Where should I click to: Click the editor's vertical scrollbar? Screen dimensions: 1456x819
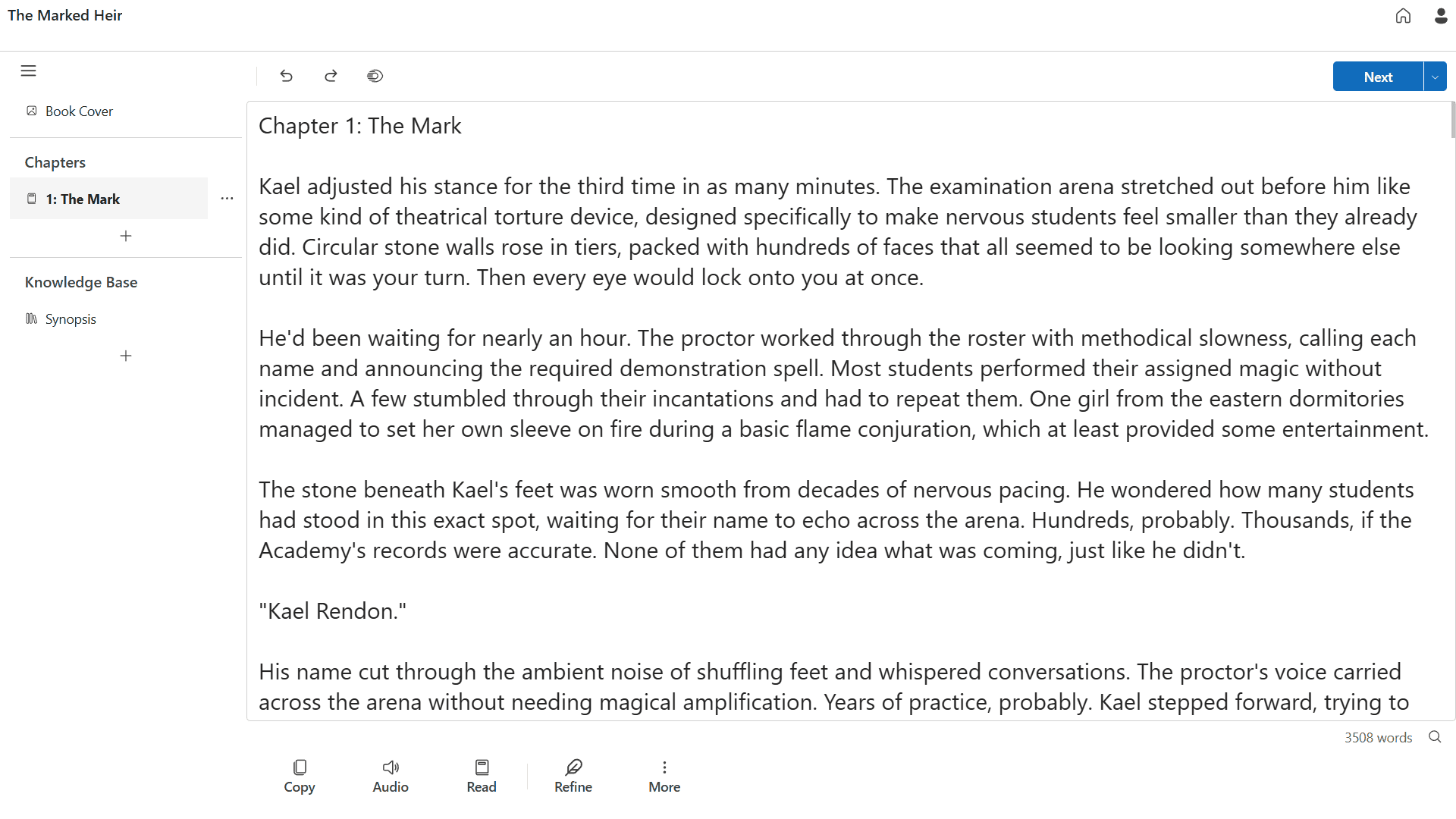(1452, 121)
